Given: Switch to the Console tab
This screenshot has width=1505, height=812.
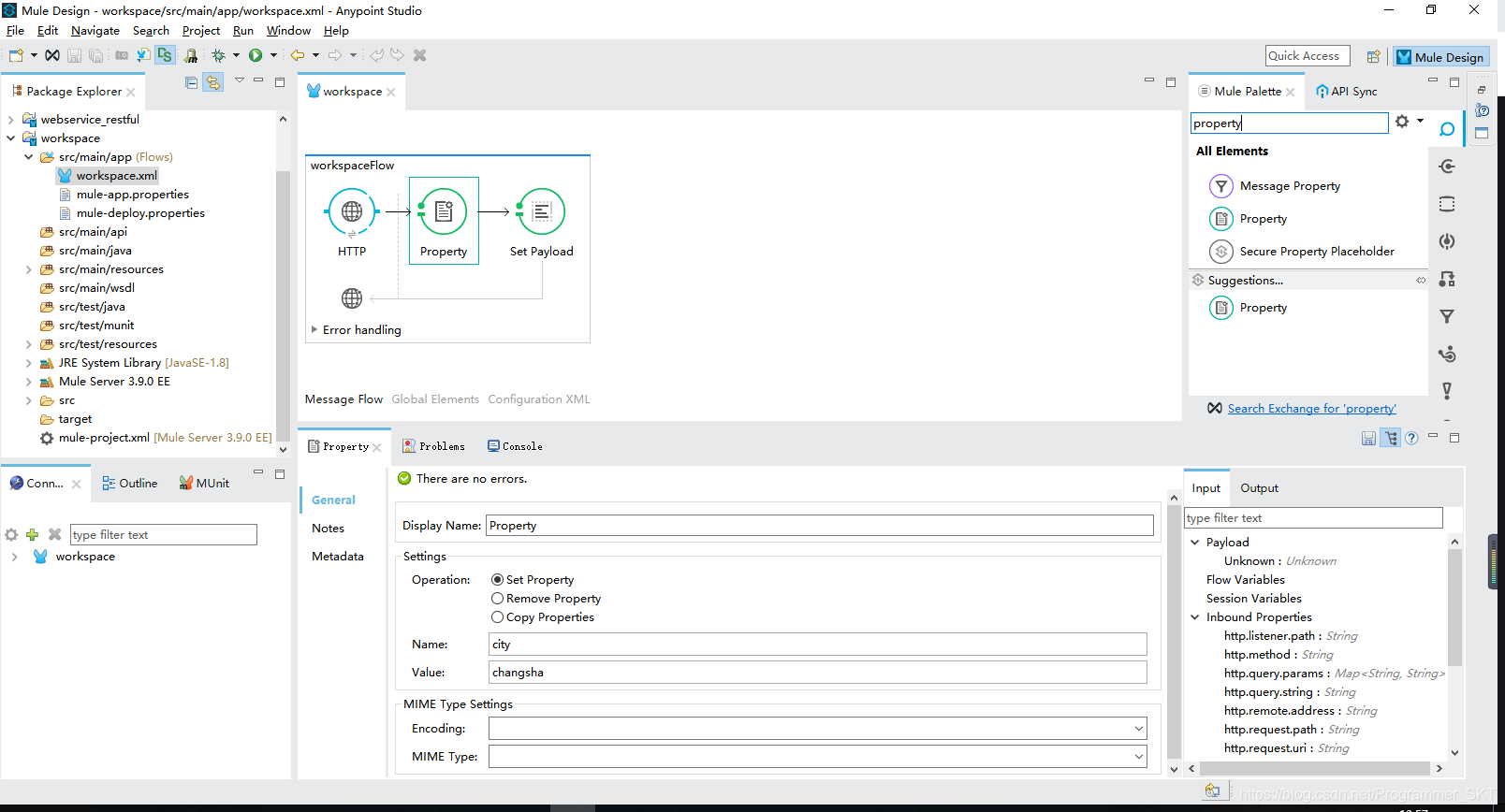Looking at the screenshot, I should pos(515,446).
